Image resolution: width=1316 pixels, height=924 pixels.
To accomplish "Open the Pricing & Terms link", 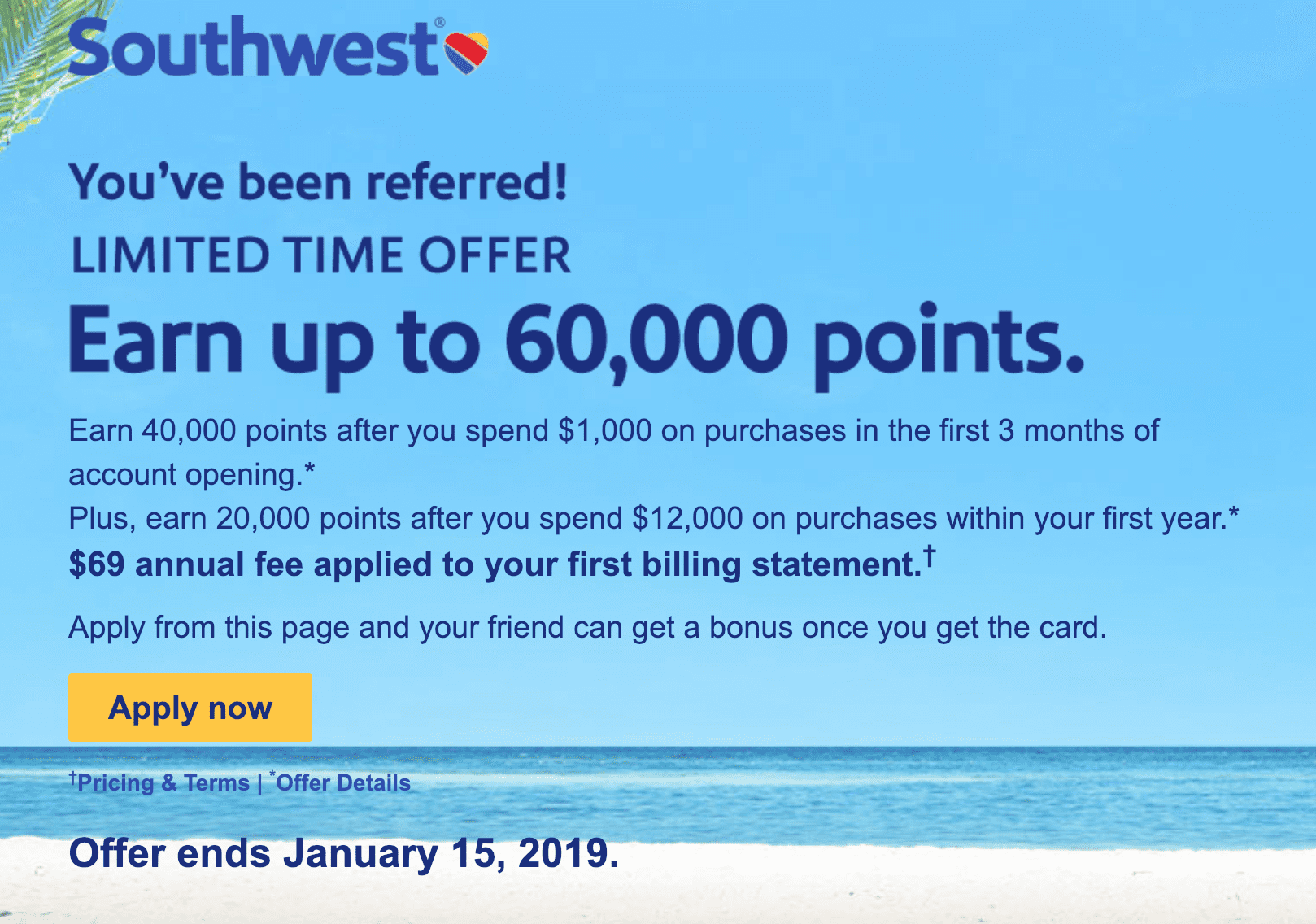I will [163, 782].
